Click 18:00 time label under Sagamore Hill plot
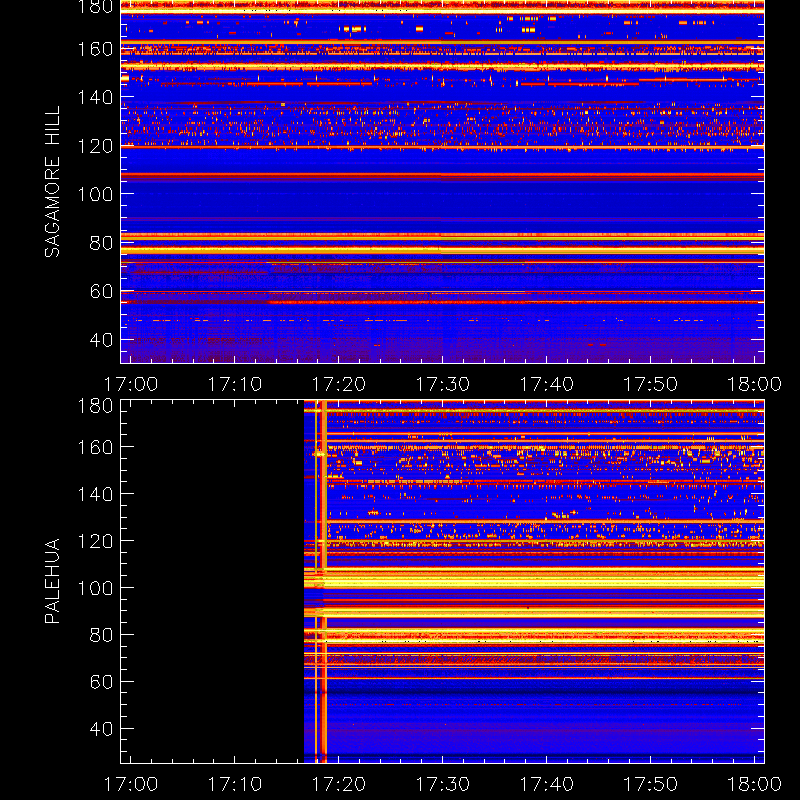This screenshot has height=800, width=800. click(755, 384)
